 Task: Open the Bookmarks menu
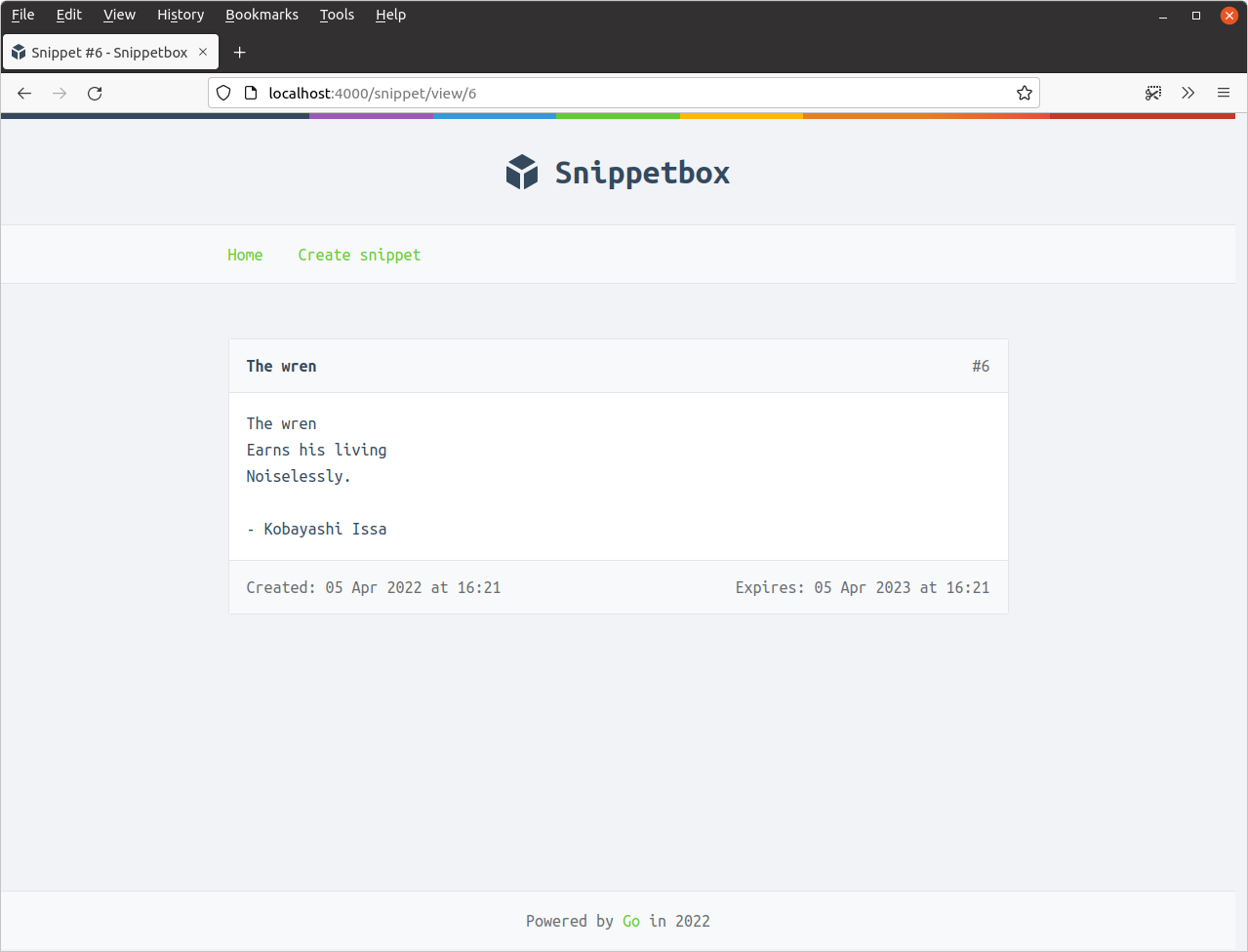(262, 15)
